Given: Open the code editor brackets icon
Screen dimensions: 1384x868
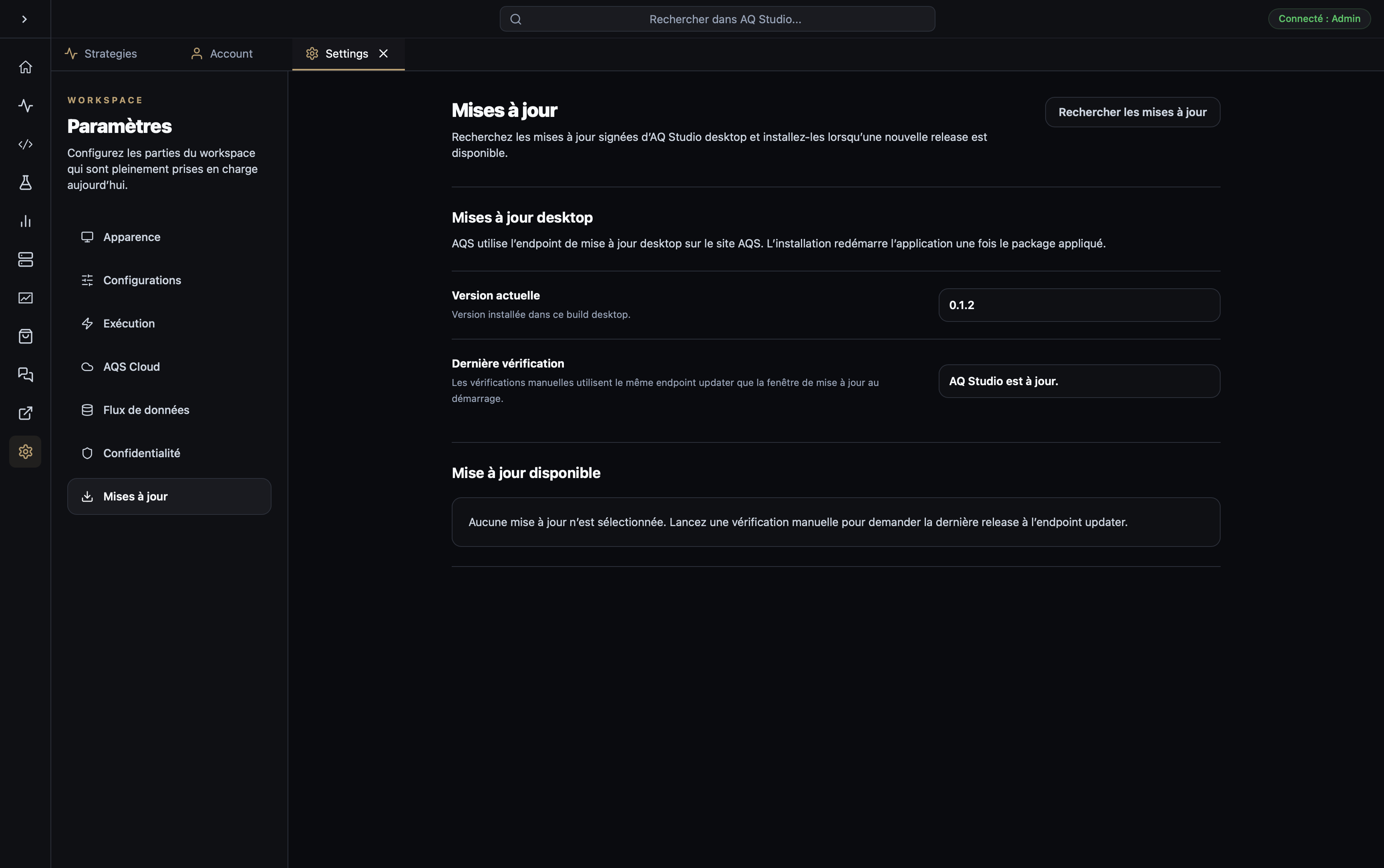Looking at the screenshot, I should 25,144.
